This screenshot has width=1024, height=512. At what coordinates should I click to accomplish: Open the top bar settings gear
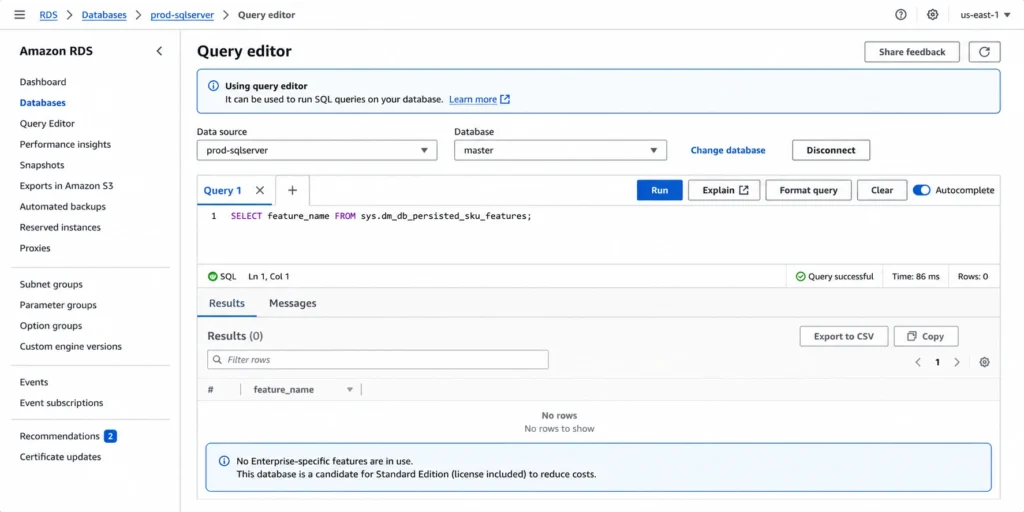(933, 14)
